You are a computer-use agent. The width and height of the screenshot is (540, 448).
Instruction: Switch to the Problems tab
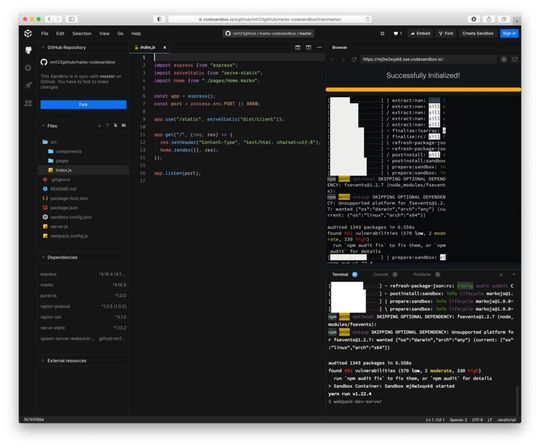(x=426, y=274)
